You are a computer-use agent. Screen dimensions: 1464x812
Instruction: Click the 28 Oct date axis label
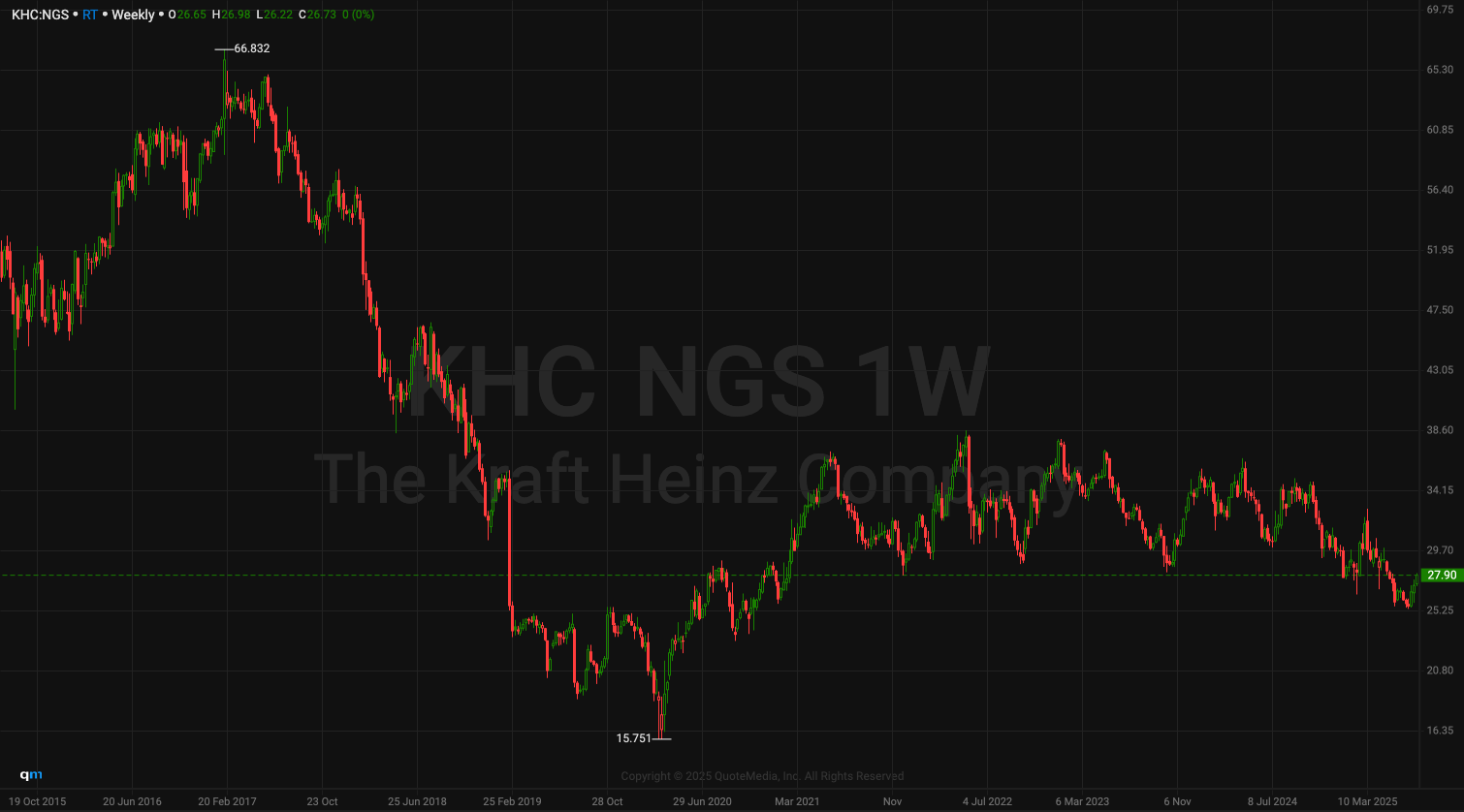[607, 801]
